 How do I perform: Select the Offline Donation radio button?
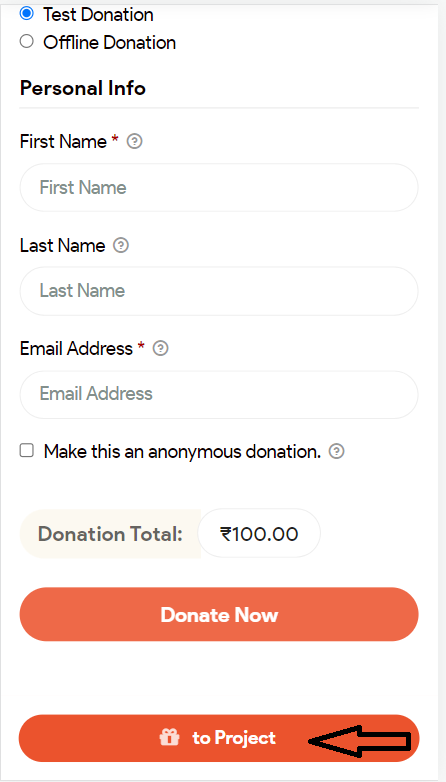pyautogui.click(x=26, y=41)
